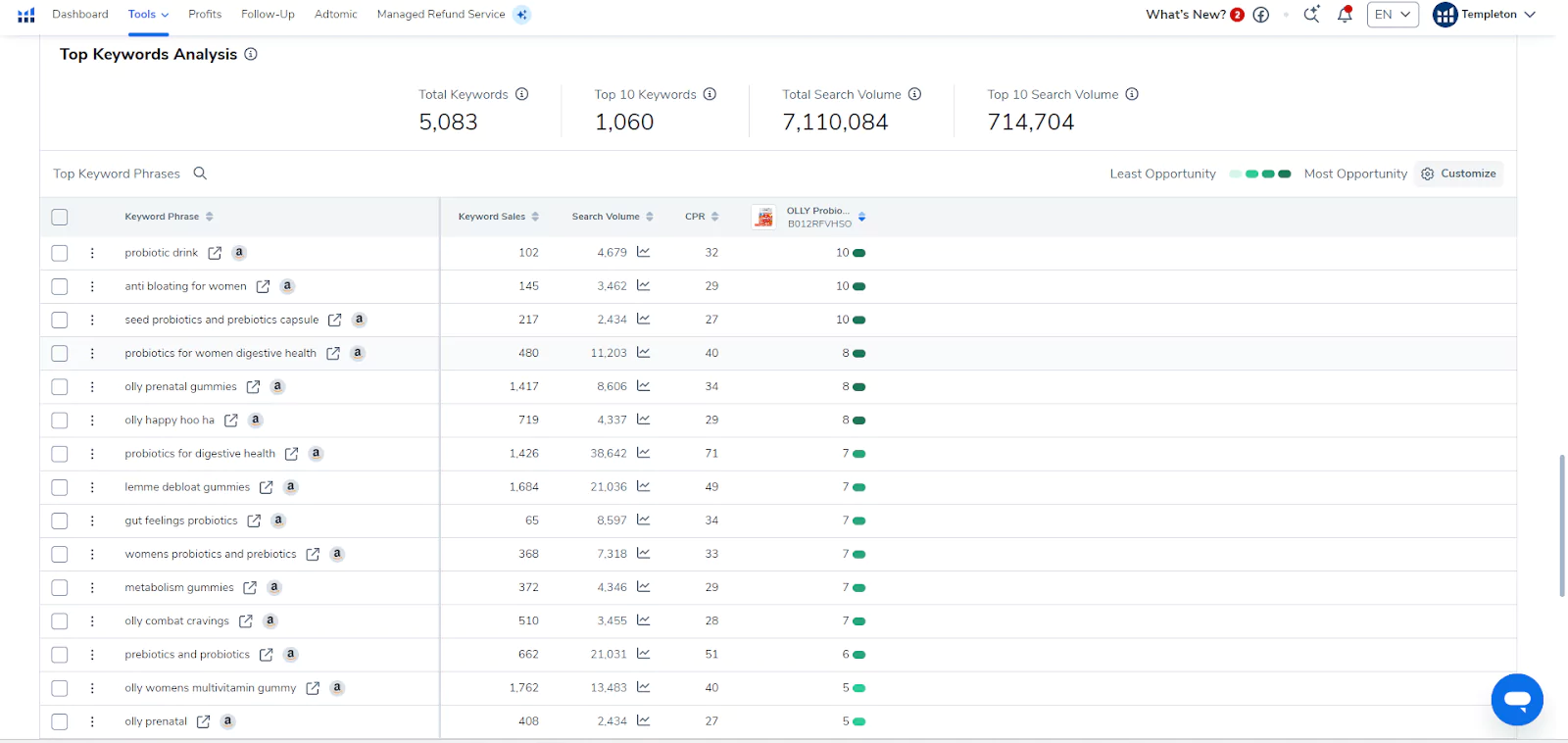Show info for Top 10 Keywords metric
This screenshot has width=1568, height=743.
(710, 94)
